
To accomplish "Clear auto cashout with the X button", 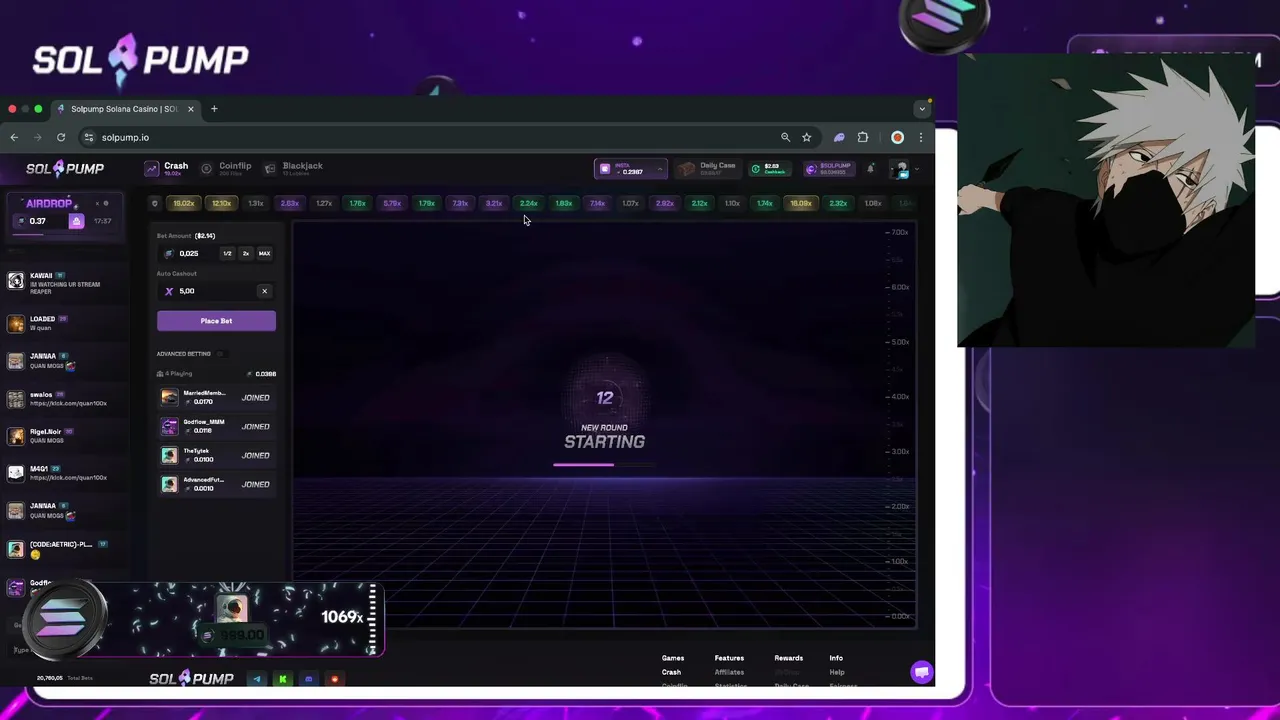I will click(x=264, y=291).
